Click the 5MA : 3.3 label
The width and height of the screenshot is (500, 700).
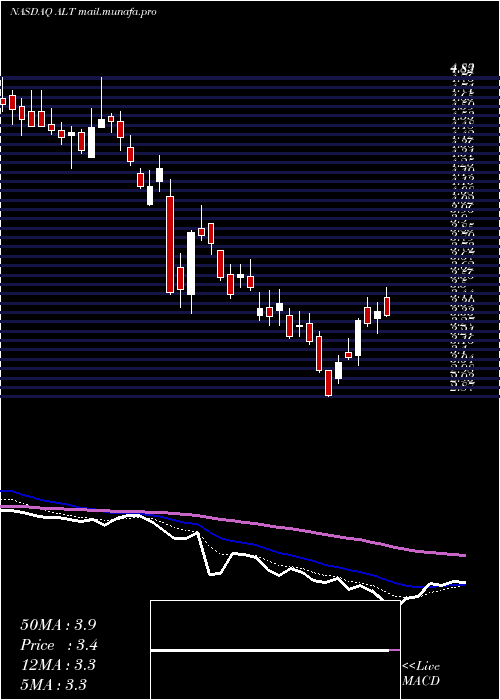click(x=54, y=685)
